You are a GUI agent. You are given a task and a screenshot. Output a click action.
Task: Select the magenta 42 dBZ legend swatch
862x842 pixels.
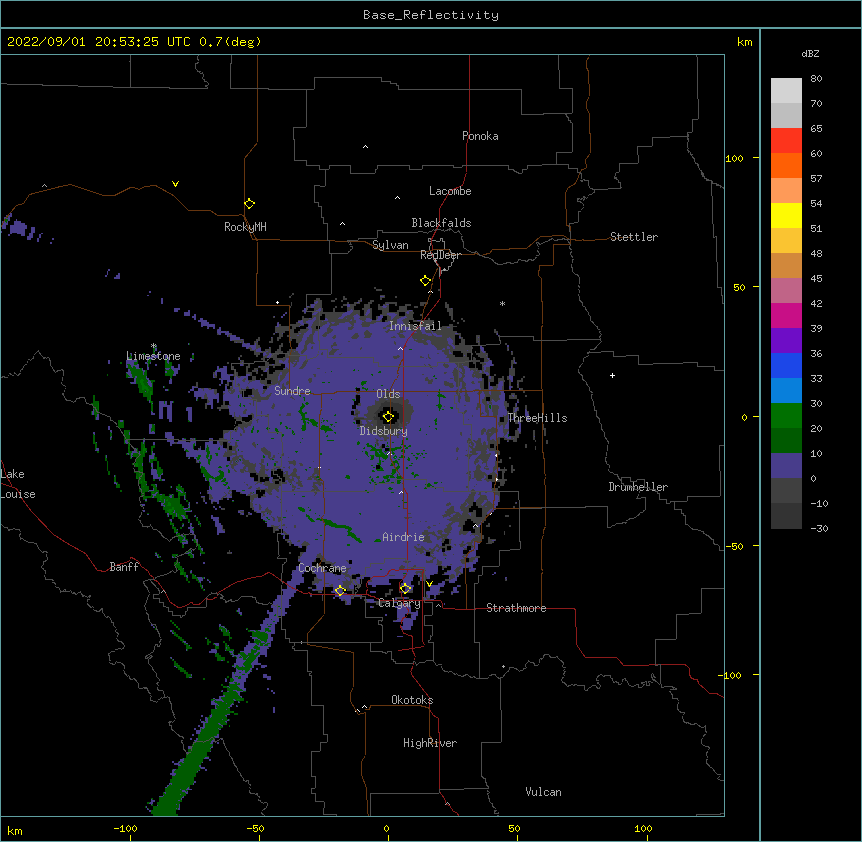click(x=786, y=315)
